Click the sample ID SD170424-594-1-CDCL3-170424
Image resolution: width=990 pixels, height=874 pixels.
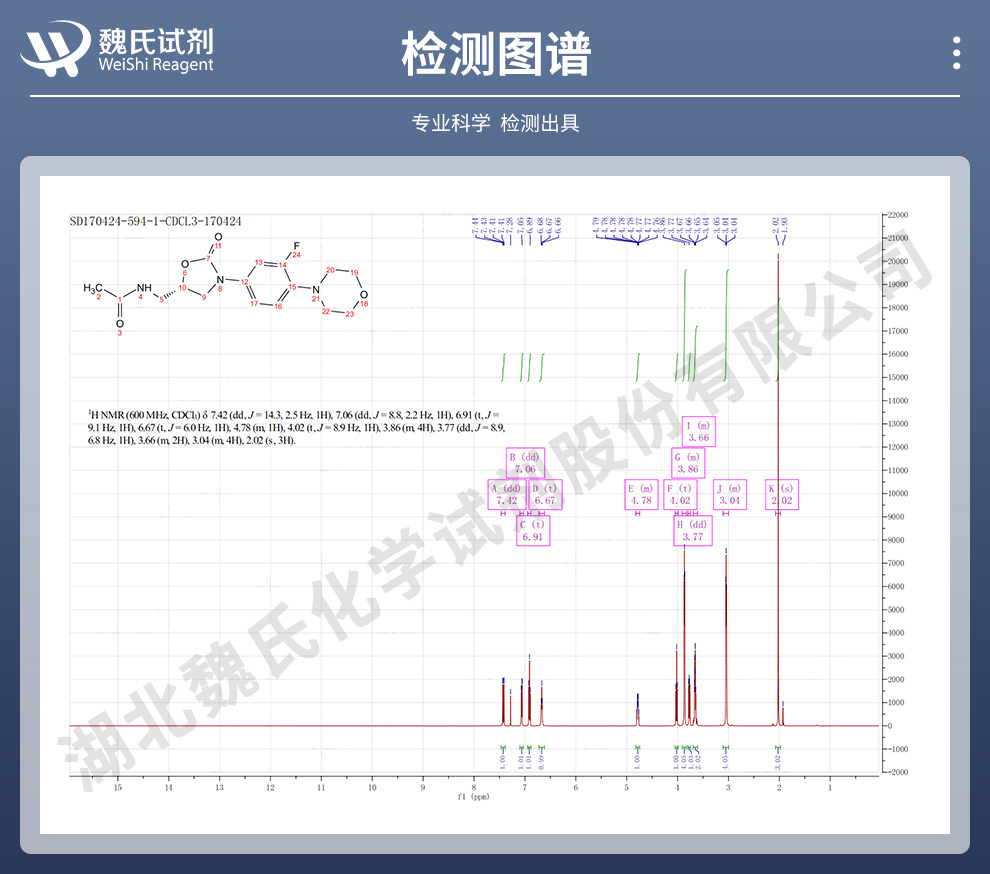(x=155, y=221)
